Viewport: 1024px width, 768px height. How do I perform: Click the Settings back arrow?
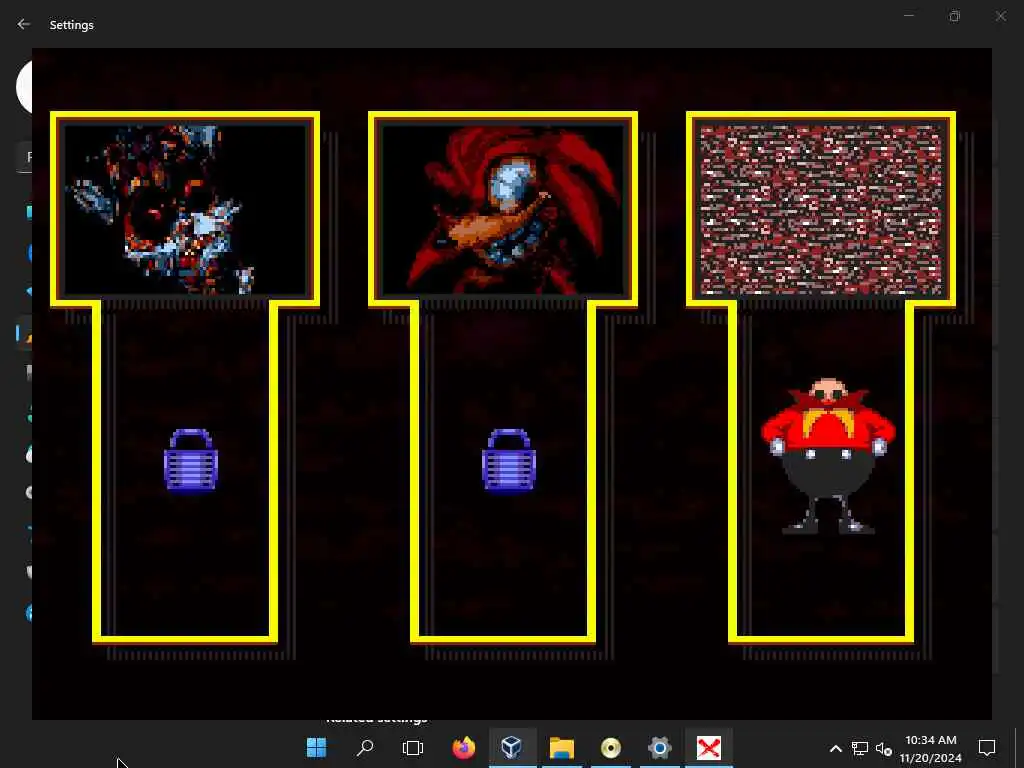tap(24, 24)
